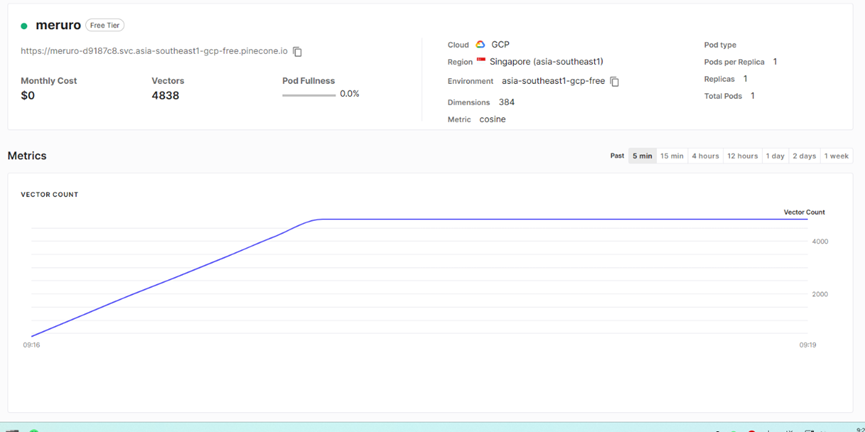Switch metrics to 15 min range
Screen dimensions: 865x432
tap(672, 156)
